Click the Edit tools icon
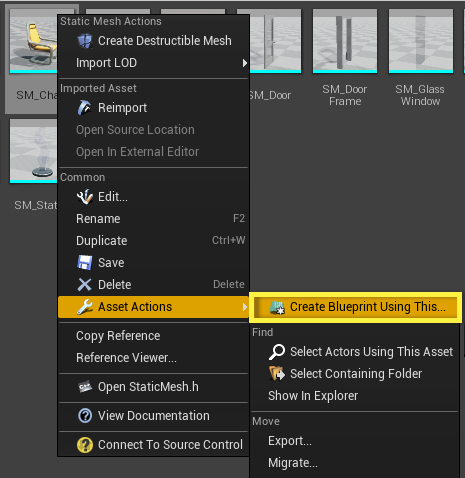The height and width of the screenshot is (478, 465). point(85,197)
